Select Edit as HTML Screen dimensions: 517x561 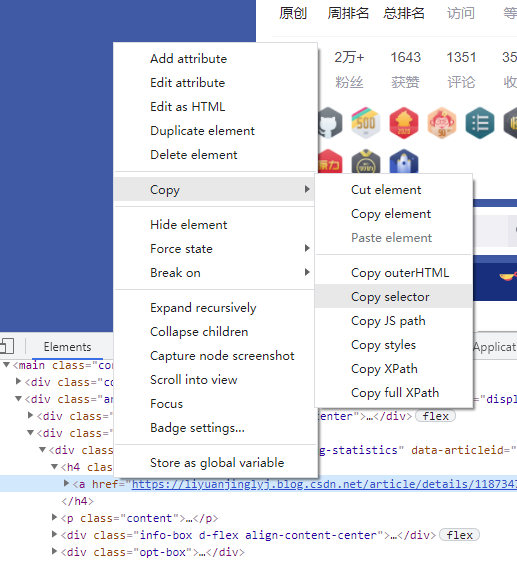pyautogui.click(x=187, y=107)
